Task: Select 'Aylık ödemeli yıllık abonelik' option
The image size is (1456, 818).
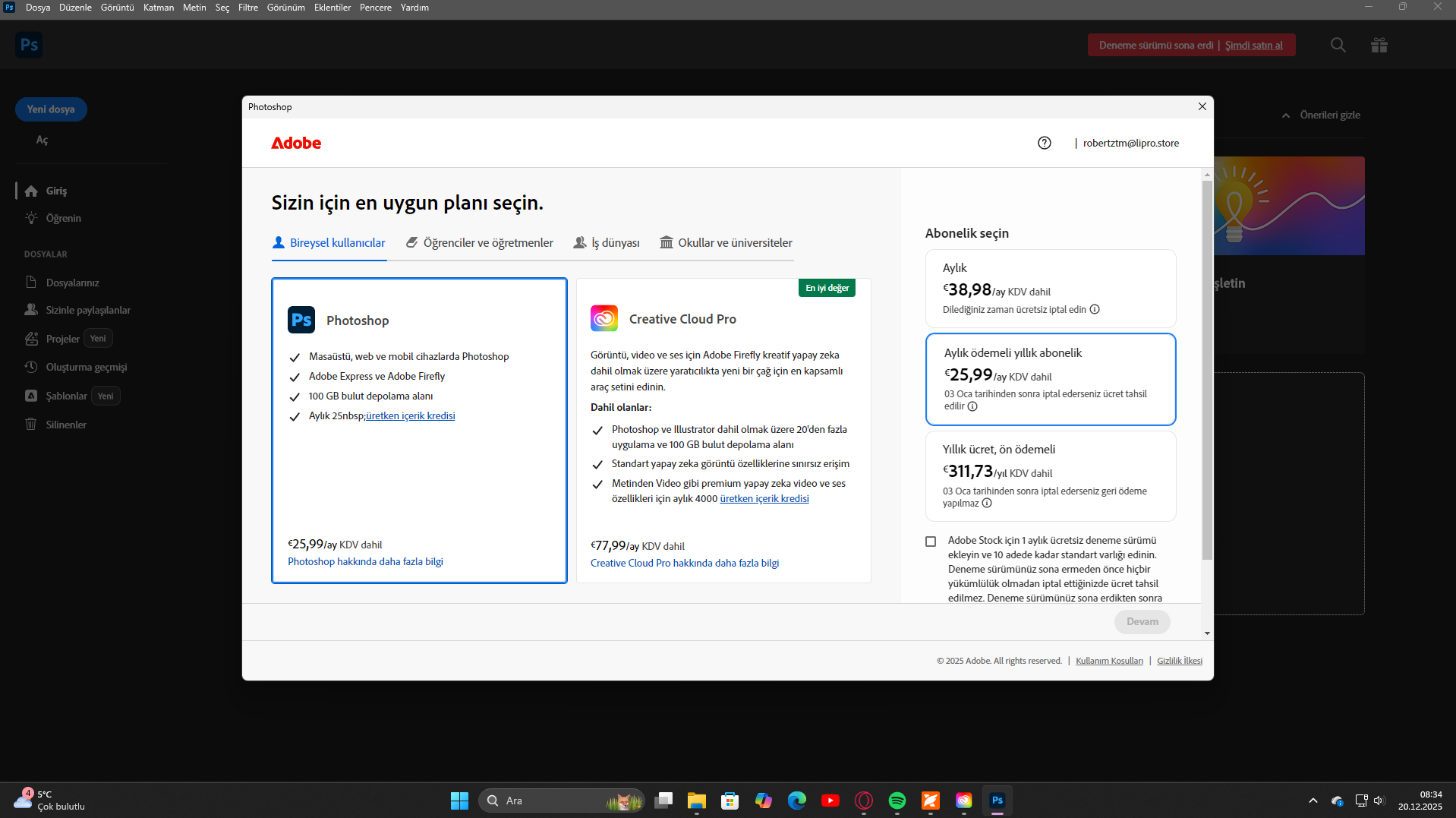Action: tap(1051, 379)
